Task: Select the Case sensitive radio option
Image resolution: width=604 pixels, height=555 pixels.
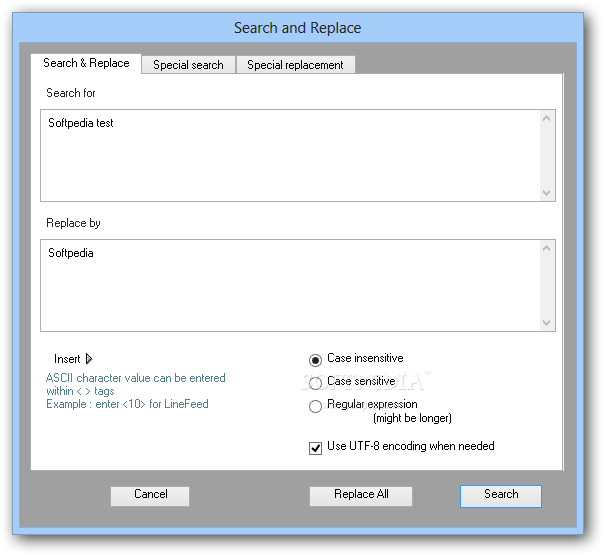Action: tap(316, 382)
